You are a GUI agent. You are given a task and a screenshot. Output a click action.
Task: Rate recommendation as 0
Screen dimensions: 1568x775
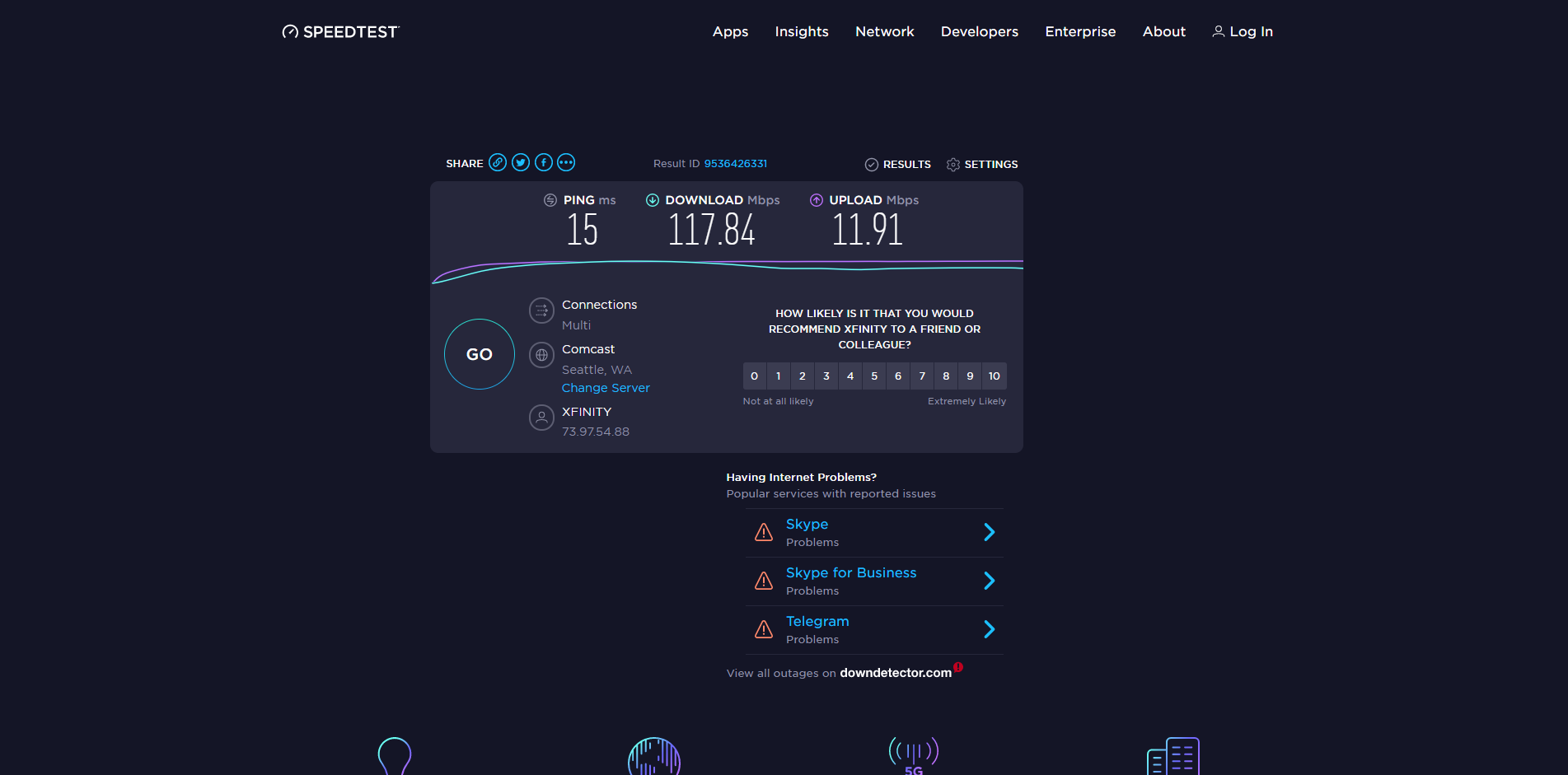(x=754, y=376)
